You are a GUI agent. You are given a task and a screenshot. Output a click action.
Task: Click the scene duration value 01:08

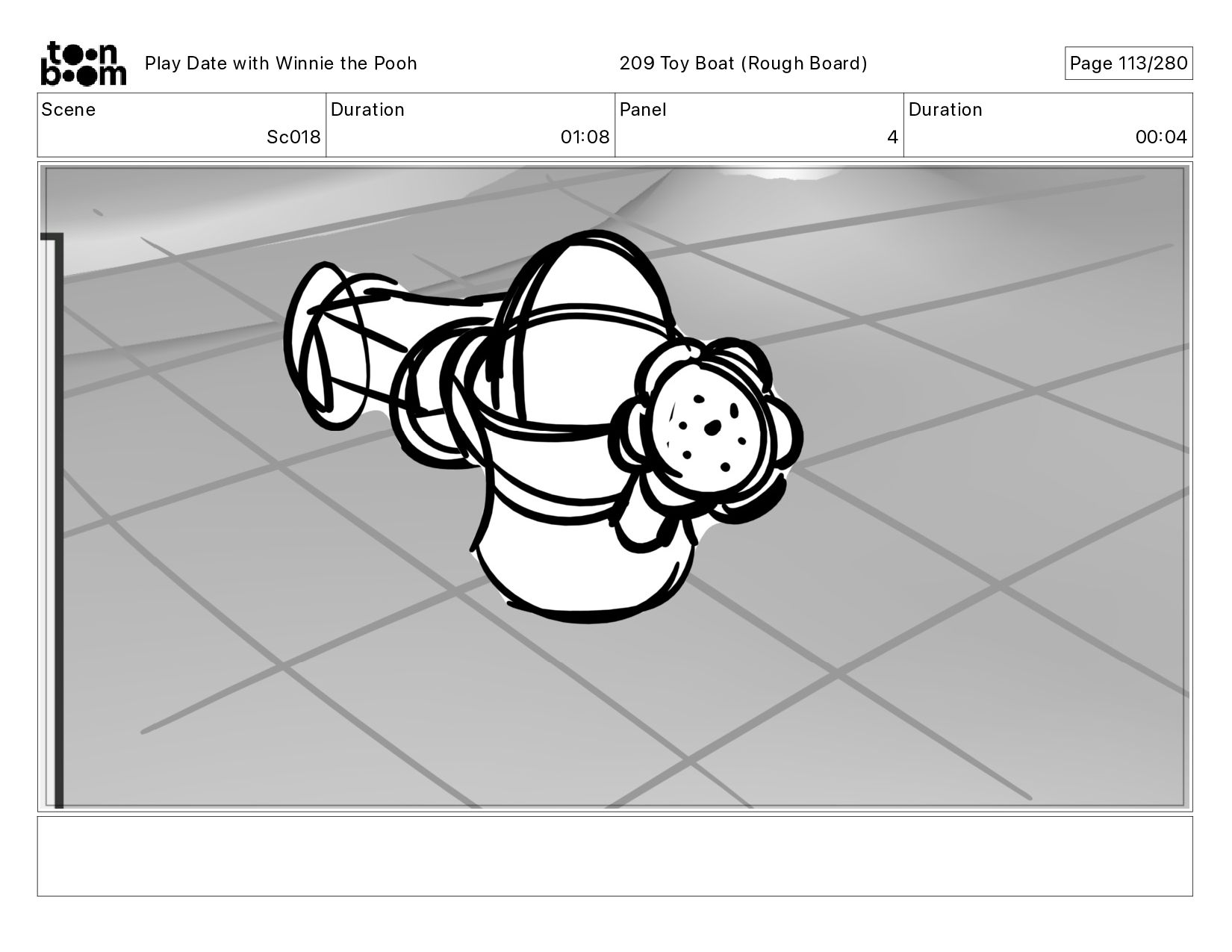point(585,137)
